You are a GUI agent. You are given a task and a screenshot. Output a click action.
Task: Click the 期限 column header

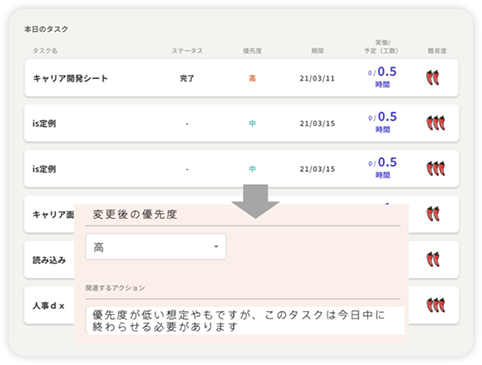point(317,51)
